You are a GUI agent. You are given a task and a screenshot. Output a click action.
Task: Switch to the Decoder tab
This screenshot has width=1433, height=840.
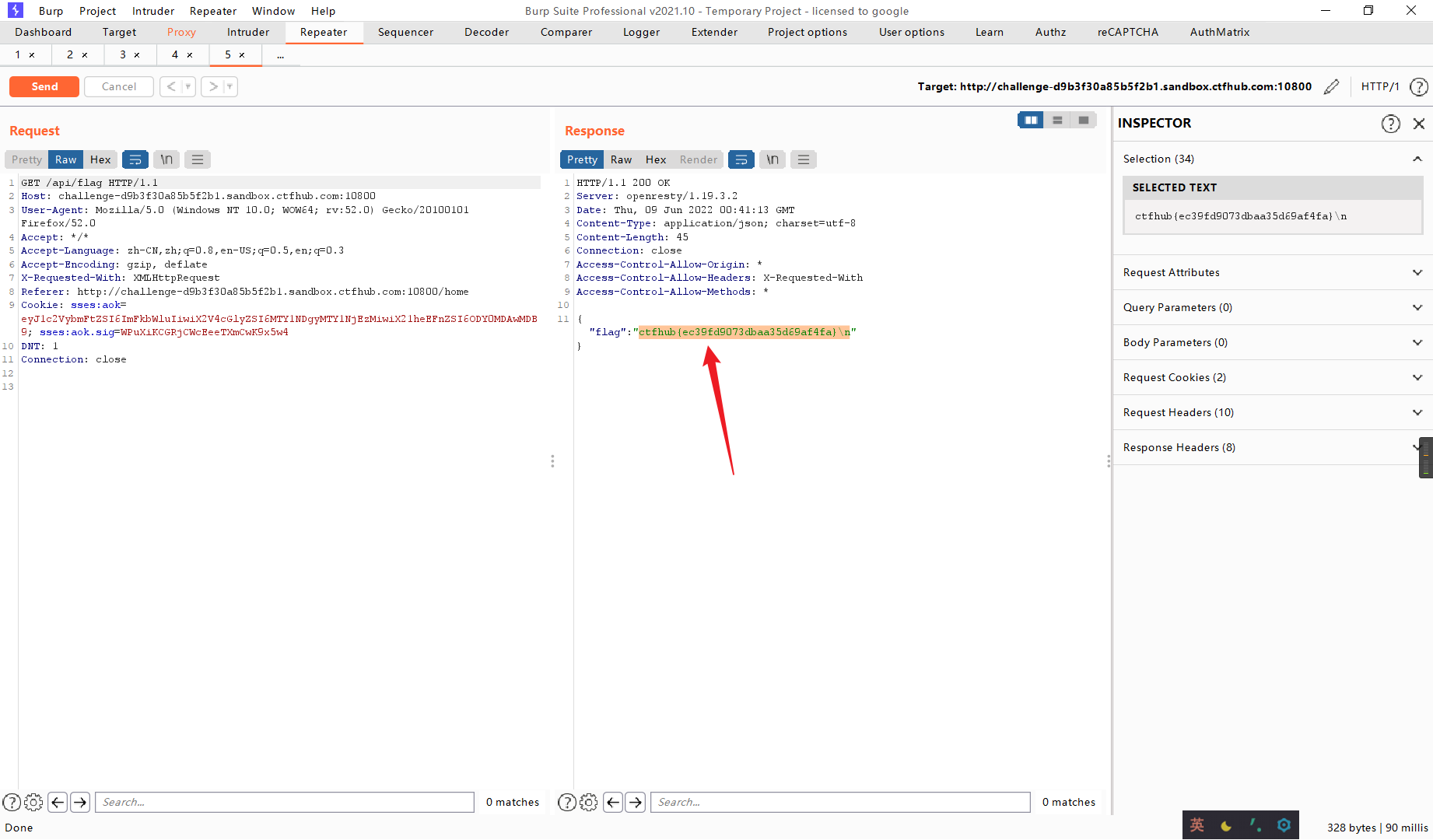pyautogui.click(x=486, y=32)
